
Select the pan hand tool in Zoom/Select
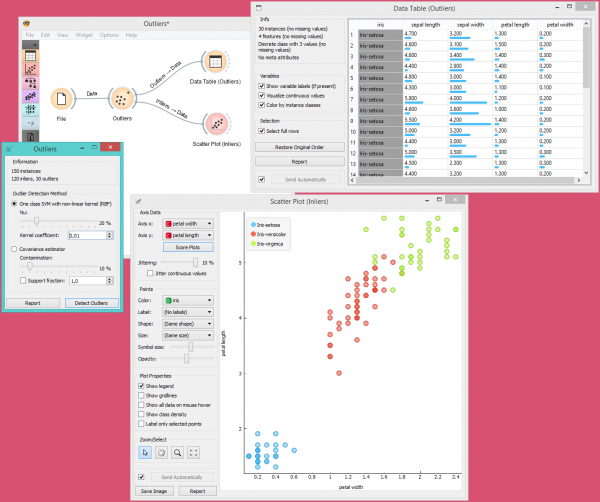coord(161,453)
